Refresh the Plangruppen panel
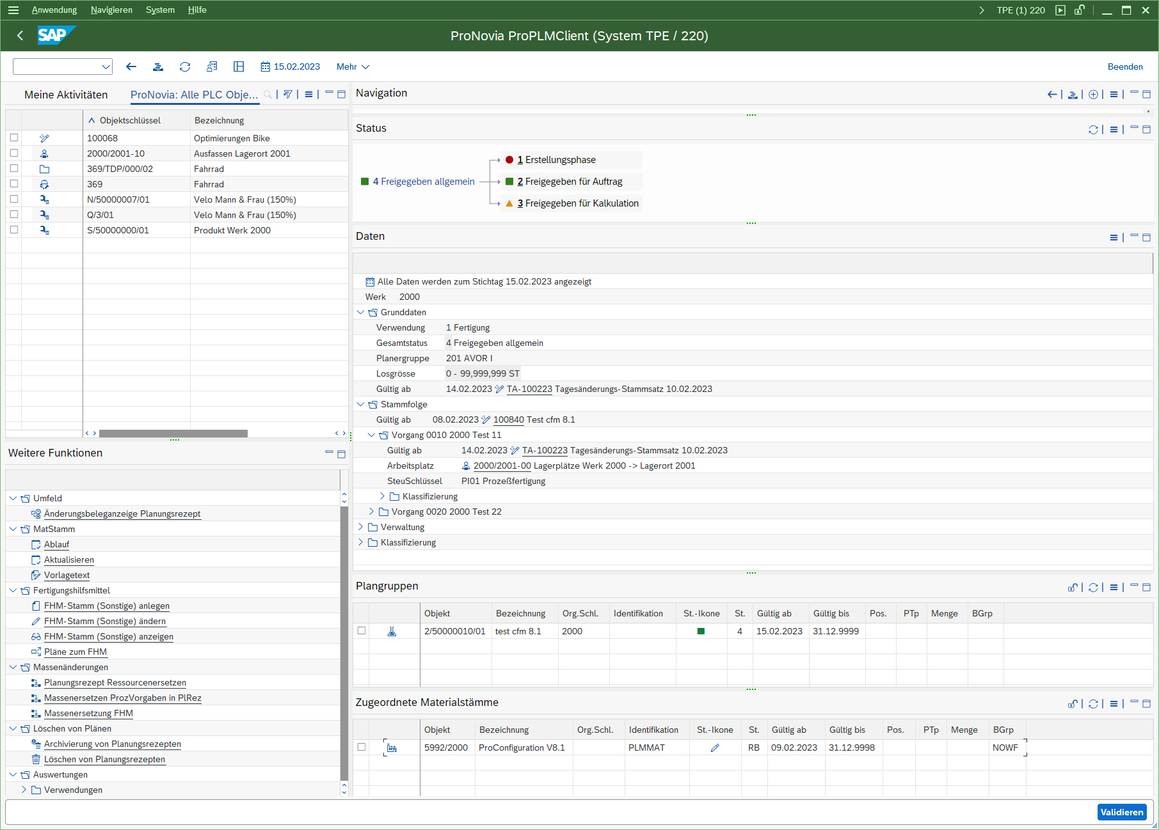The height and width of the screenshot is (830, 1159). [x=1093, y=588]
